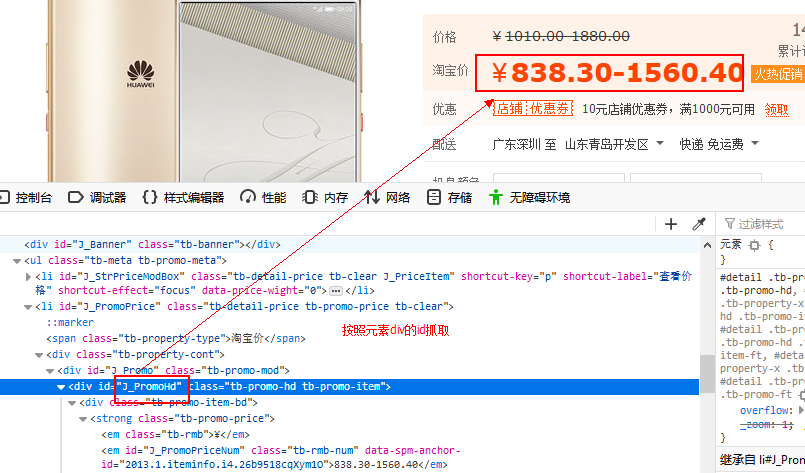Select the div J_Banner line
The height and width of the screenshot is (473, 805).
(349, 244)
